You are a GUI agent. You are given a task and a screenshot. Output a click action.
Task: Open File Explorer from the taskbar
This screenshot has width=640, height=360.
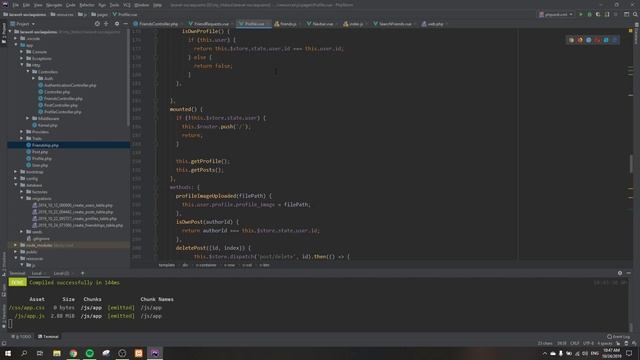[57, 353]
